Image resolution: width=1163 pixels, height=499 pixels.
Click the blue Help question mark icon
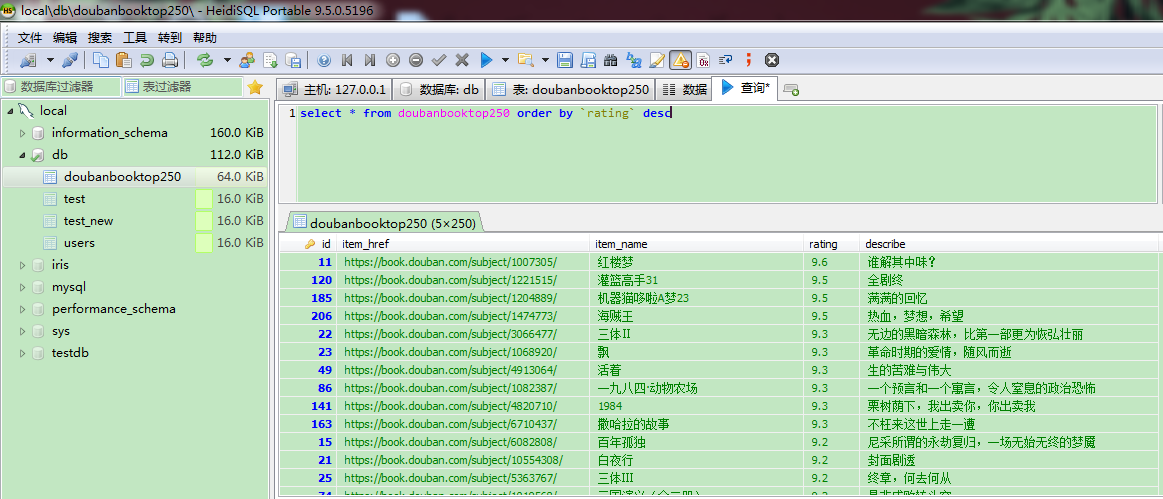coord(324,60)
